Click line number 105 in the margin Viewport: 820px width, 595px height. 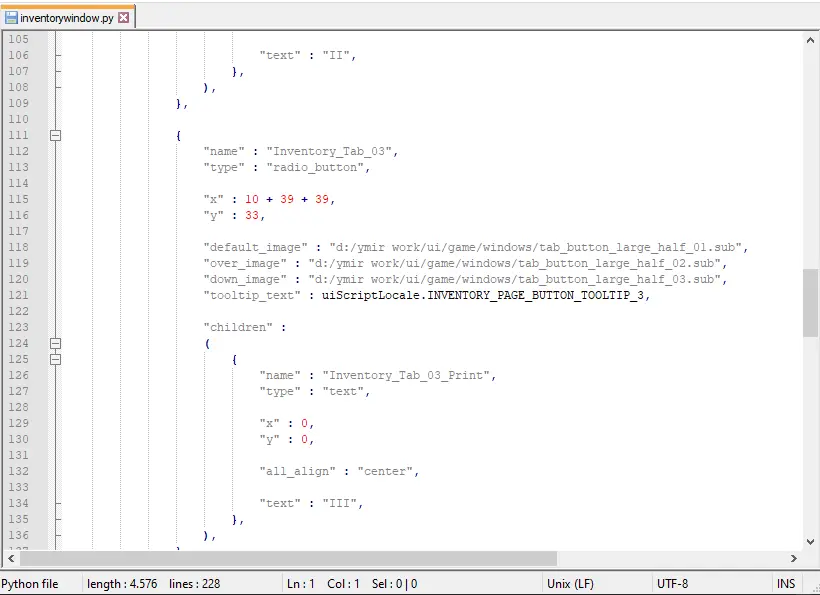[x=18, y=39]
